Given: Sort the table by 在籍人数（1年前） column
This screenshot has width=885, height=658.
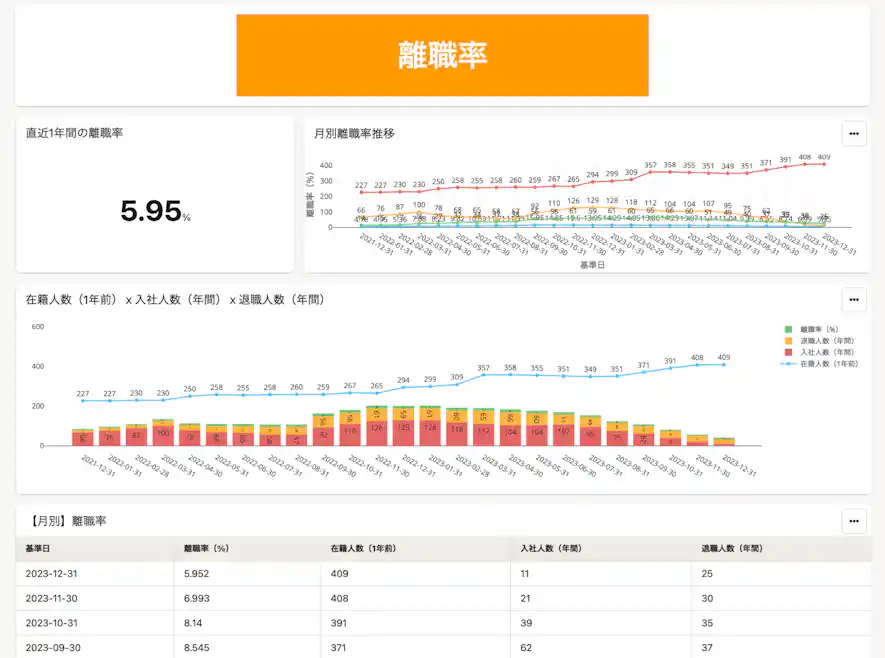Looking at the screenshot, I should (363, 549).
